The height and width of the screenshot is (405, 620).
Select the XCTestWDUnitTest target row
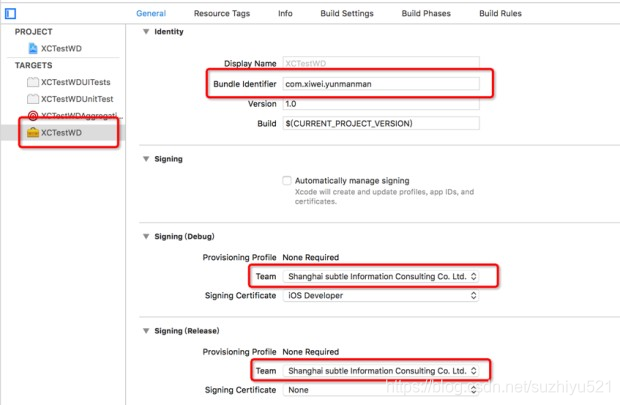click(x=63, y=98)
